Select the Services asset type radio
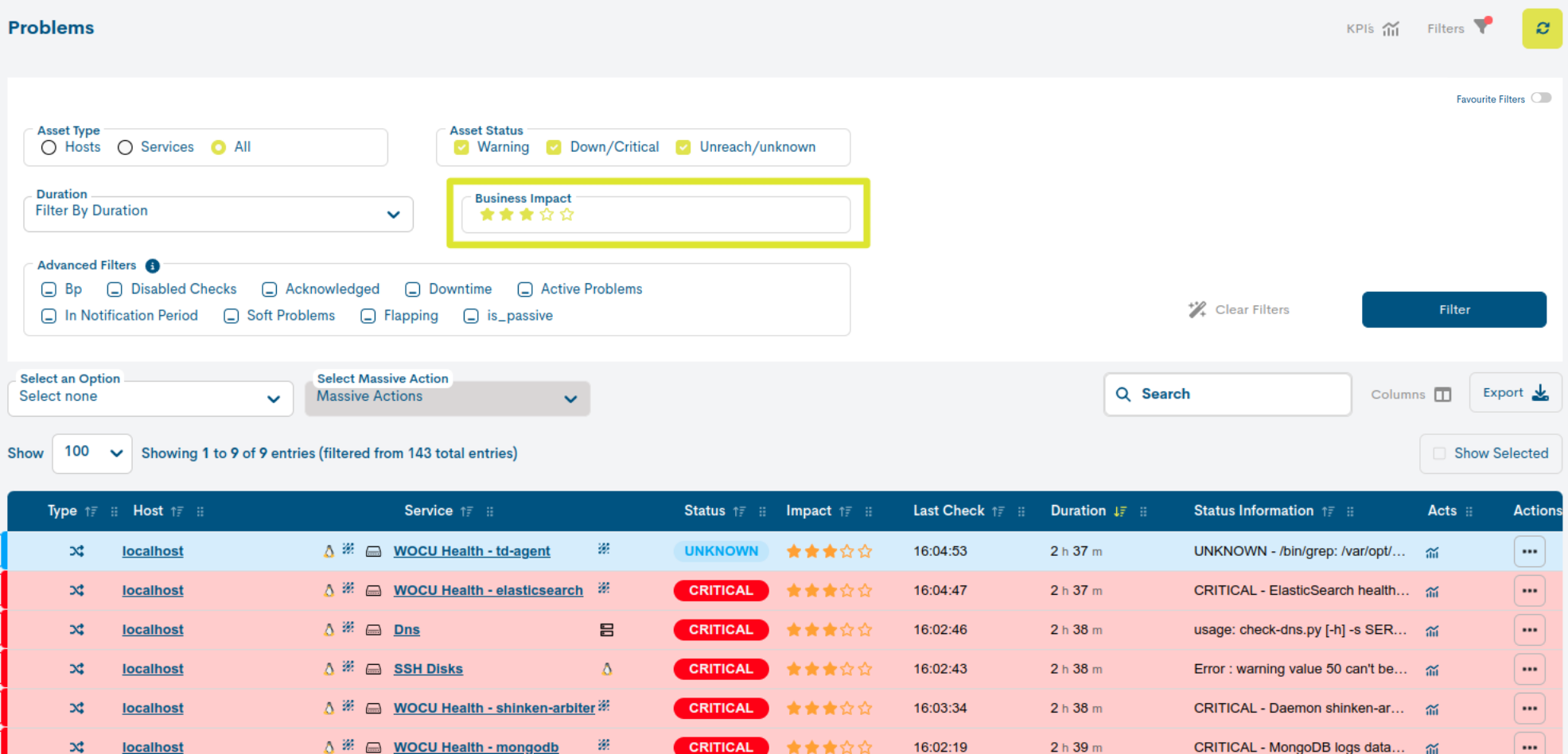Image resolution: width=1568 pixels, height=754 pixels. pyautogui.click(x=125, y=148)
